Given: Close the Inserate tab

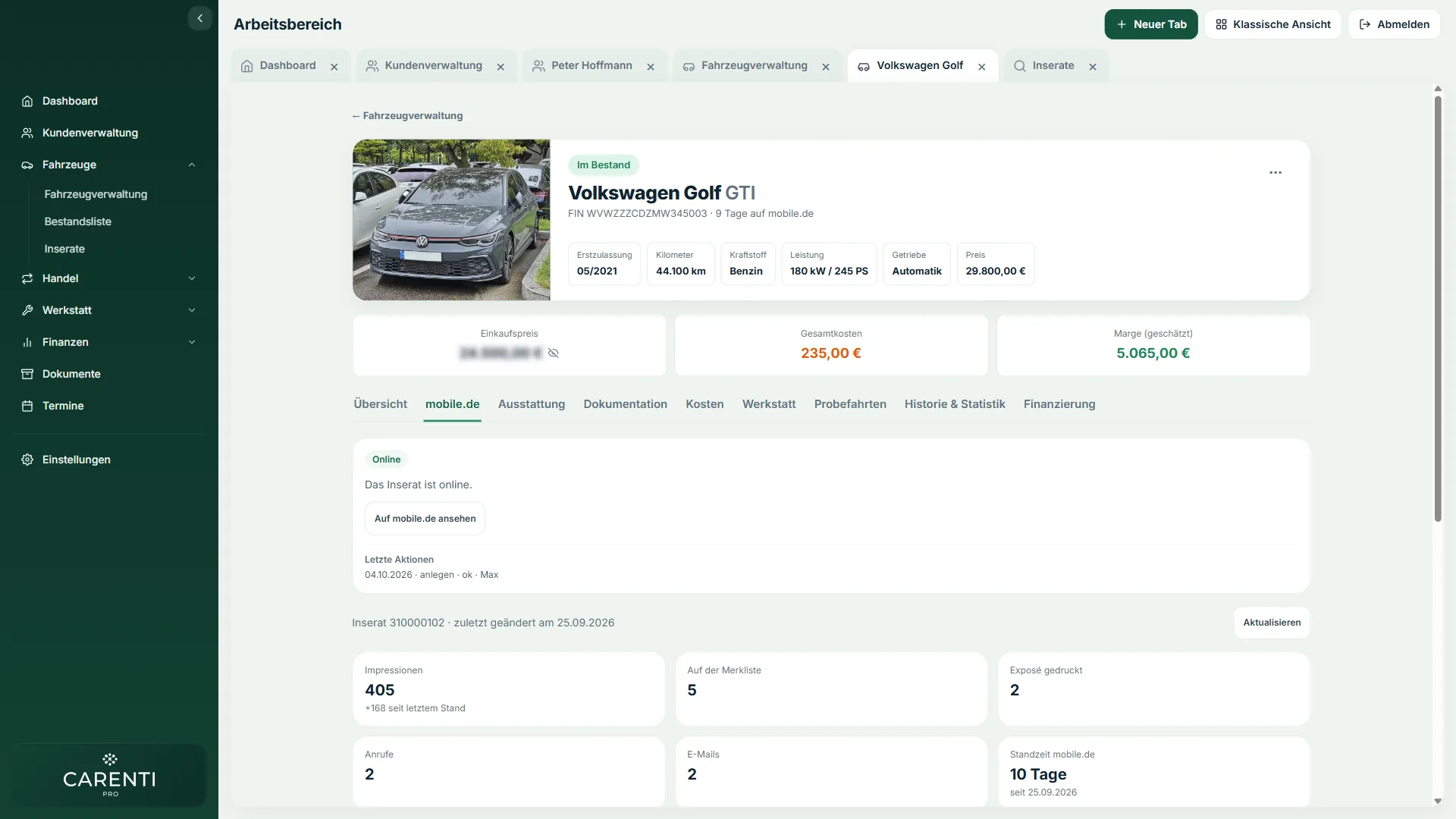Looking at the screenshot, I should [x=1093, y=67].
